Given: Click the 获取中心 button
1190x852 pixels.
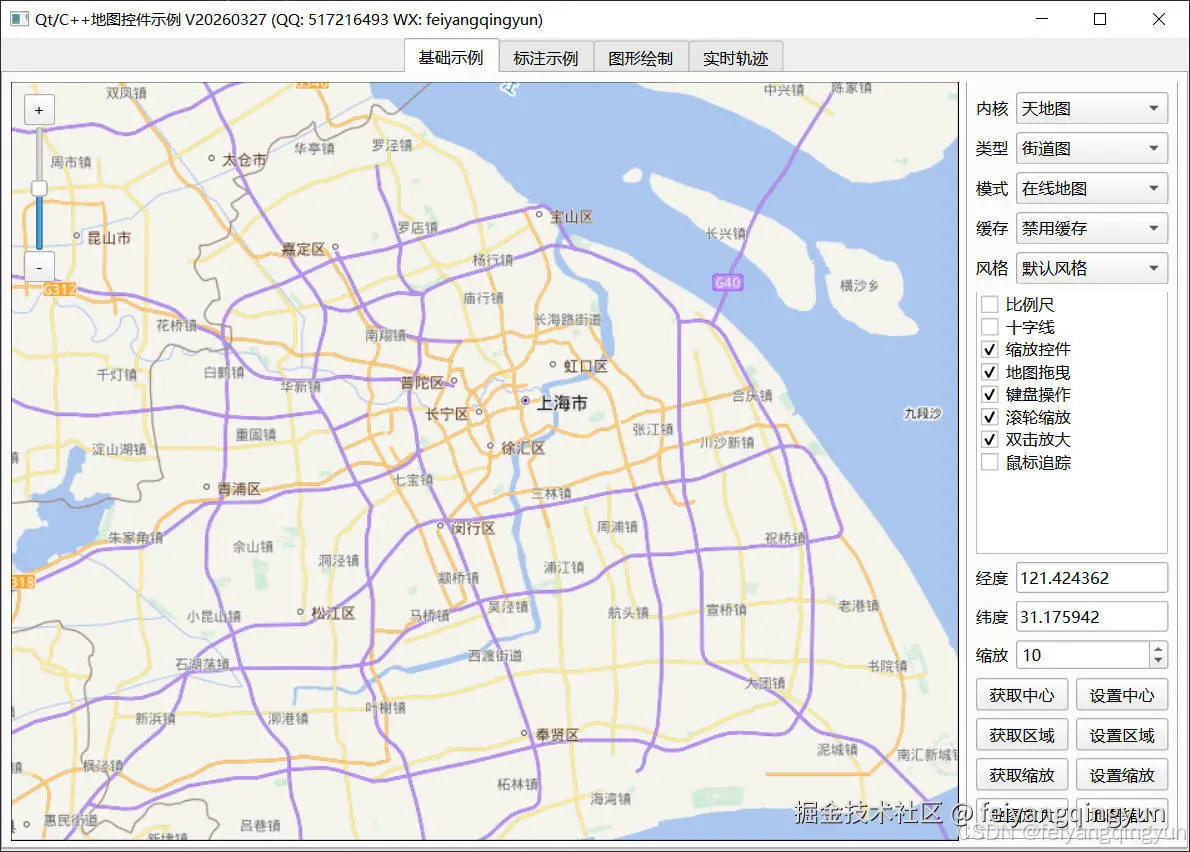Looking at the screenshot, I should [x=1022, y=695].
